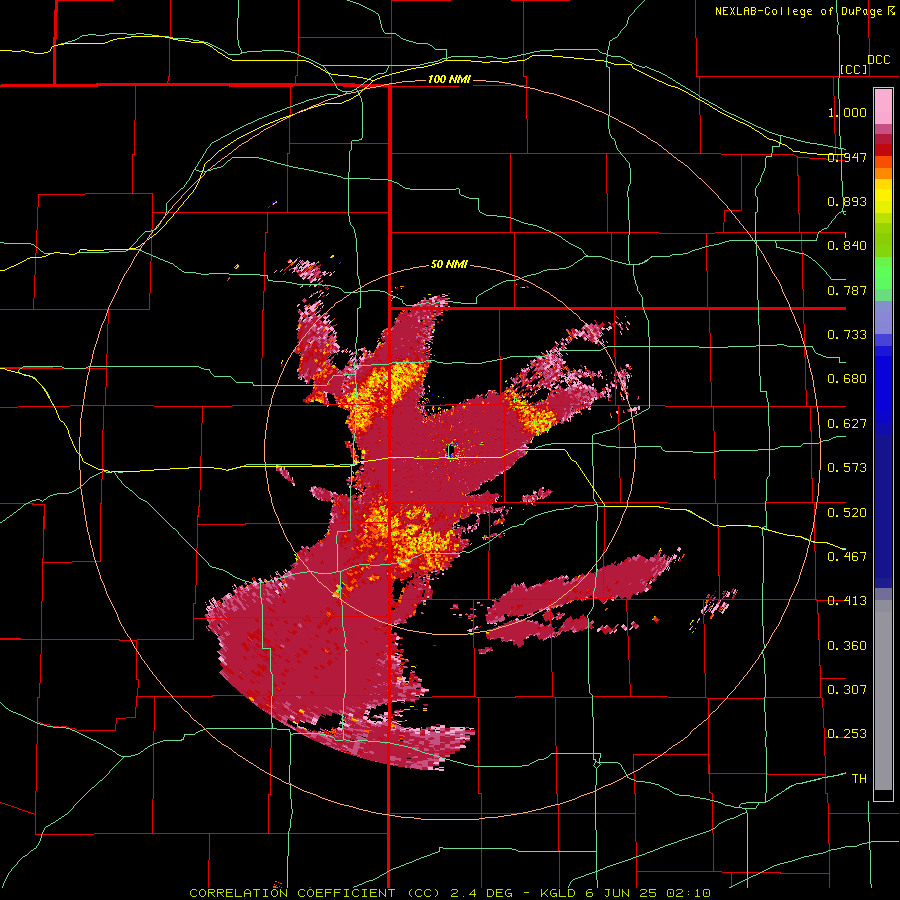
Task: Click the 0.627 legend value
Action: [x=847, y=424]
